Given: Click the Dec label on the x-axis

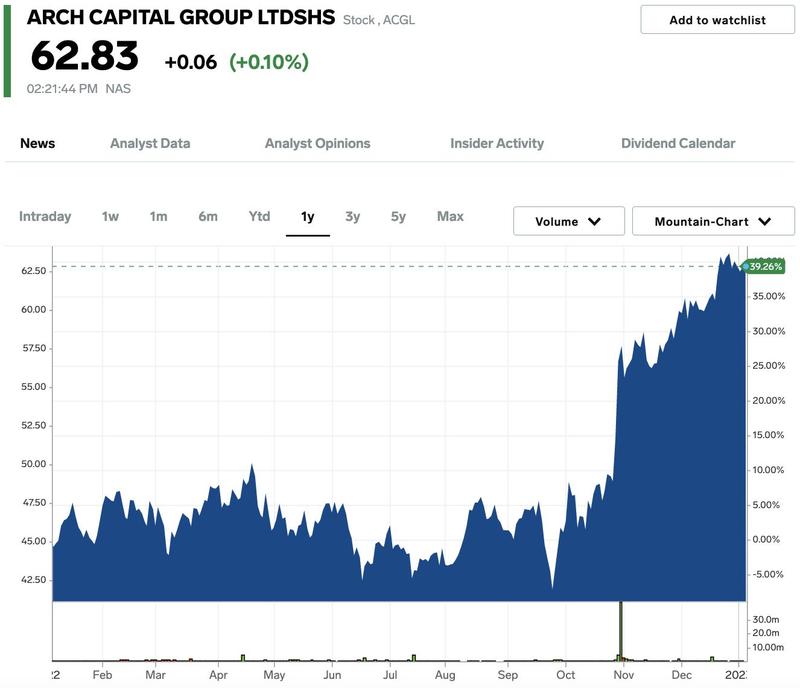Looking at the screenshot, I should (682, 675).
